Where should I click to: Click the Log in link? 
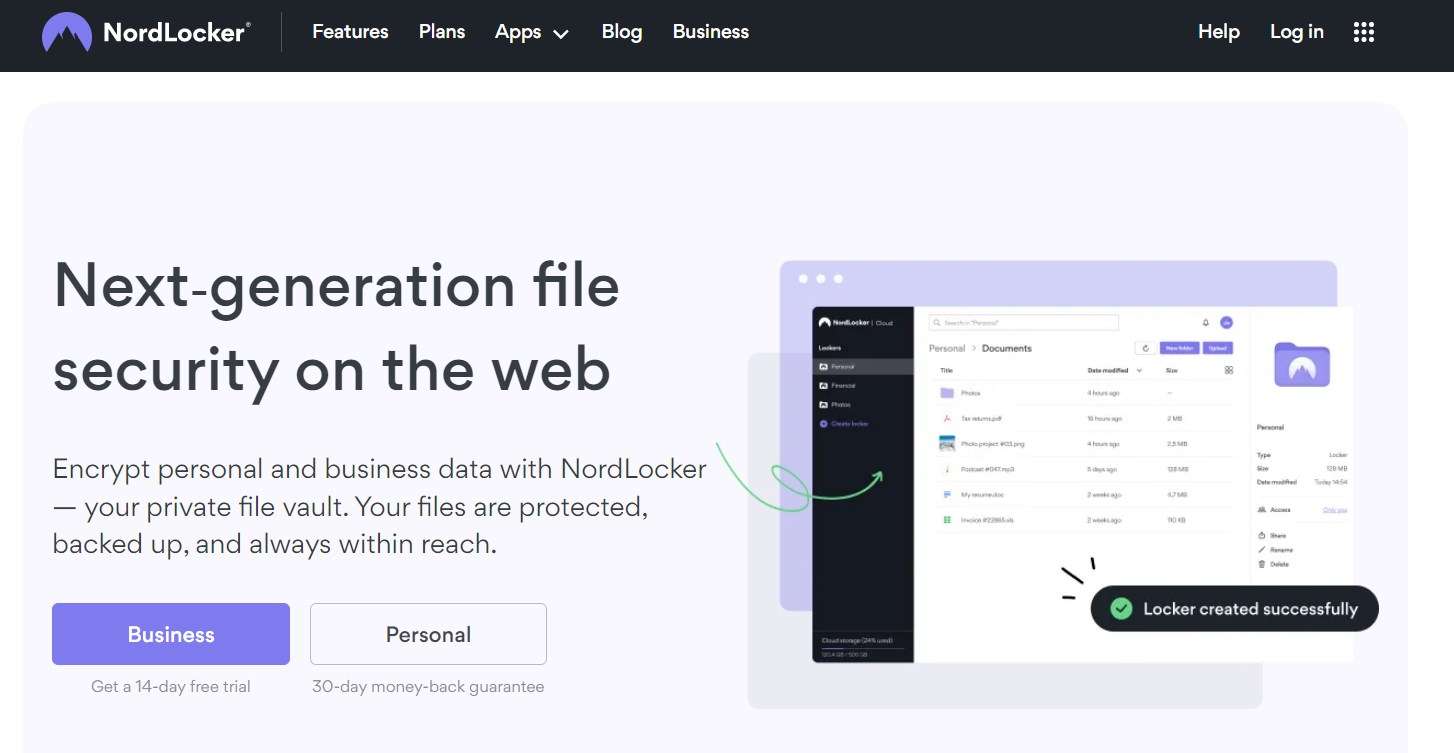1297,32
